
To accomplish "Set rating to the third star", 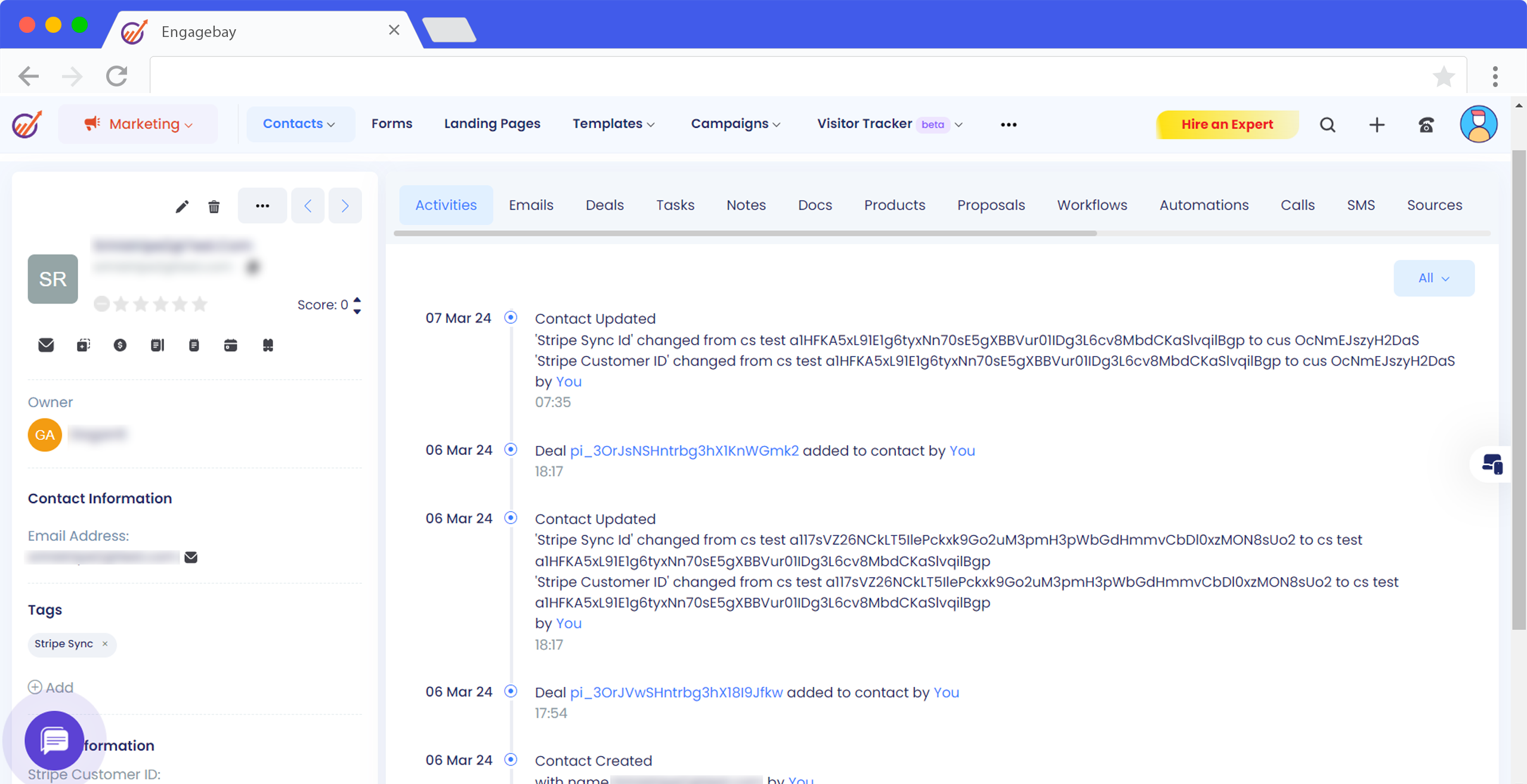I will click(x=160, y=305).
